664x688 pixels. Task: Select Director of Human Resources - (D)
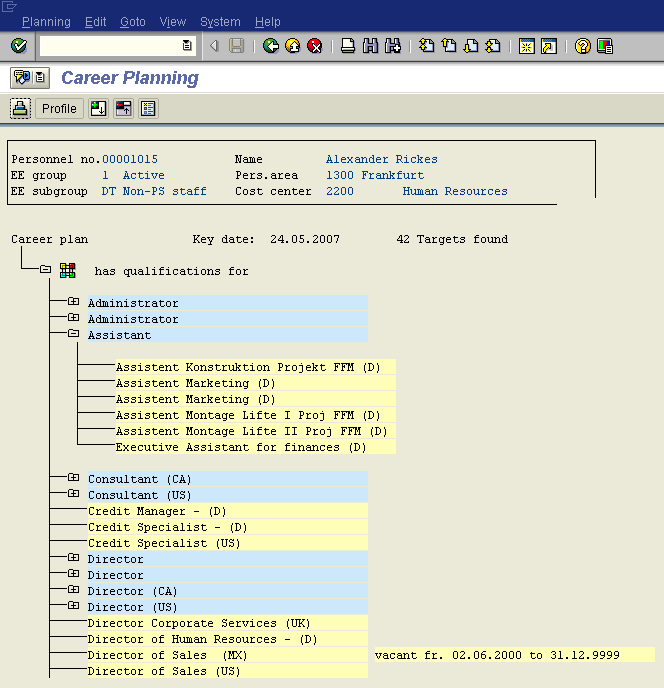point(227,639)
